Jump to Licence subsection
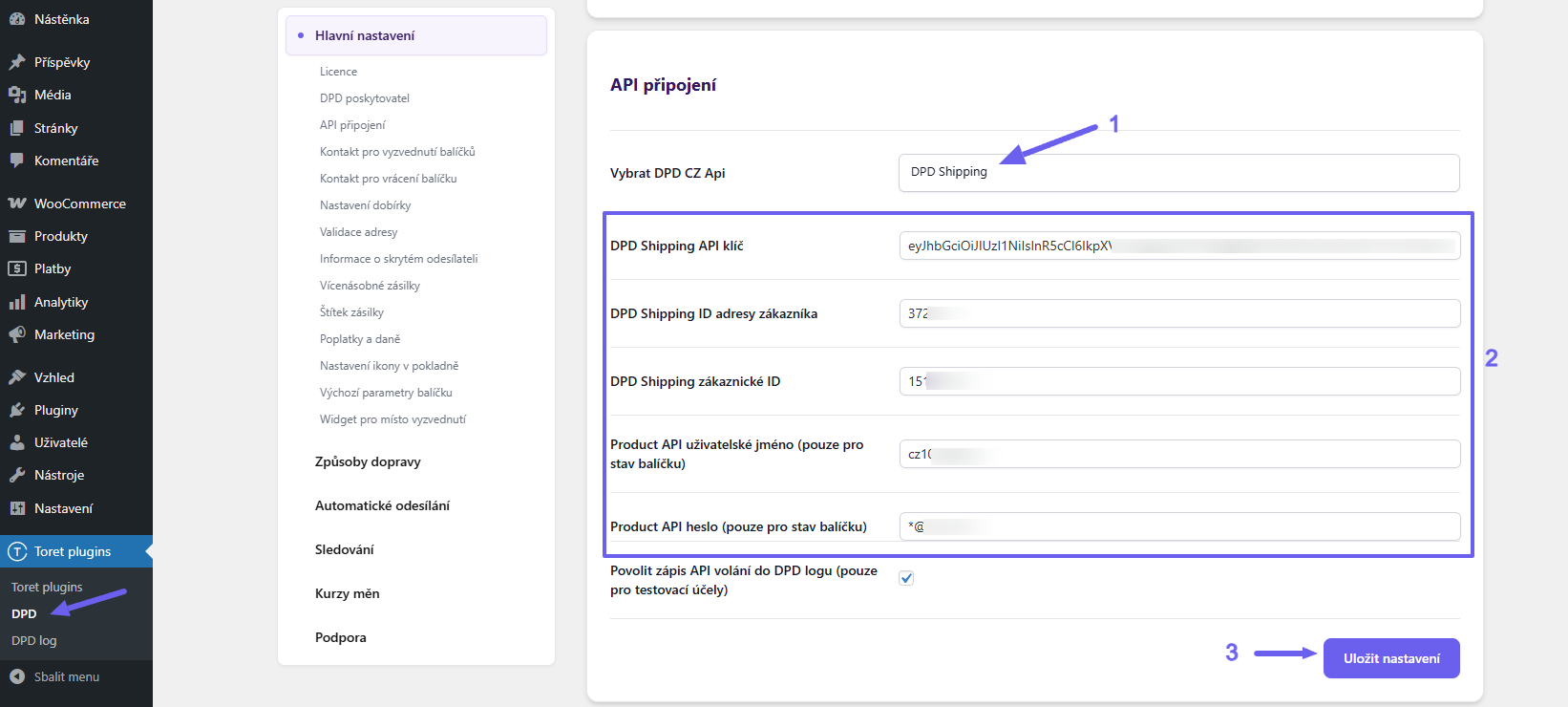1568x707 pixels. click(338, 72)
